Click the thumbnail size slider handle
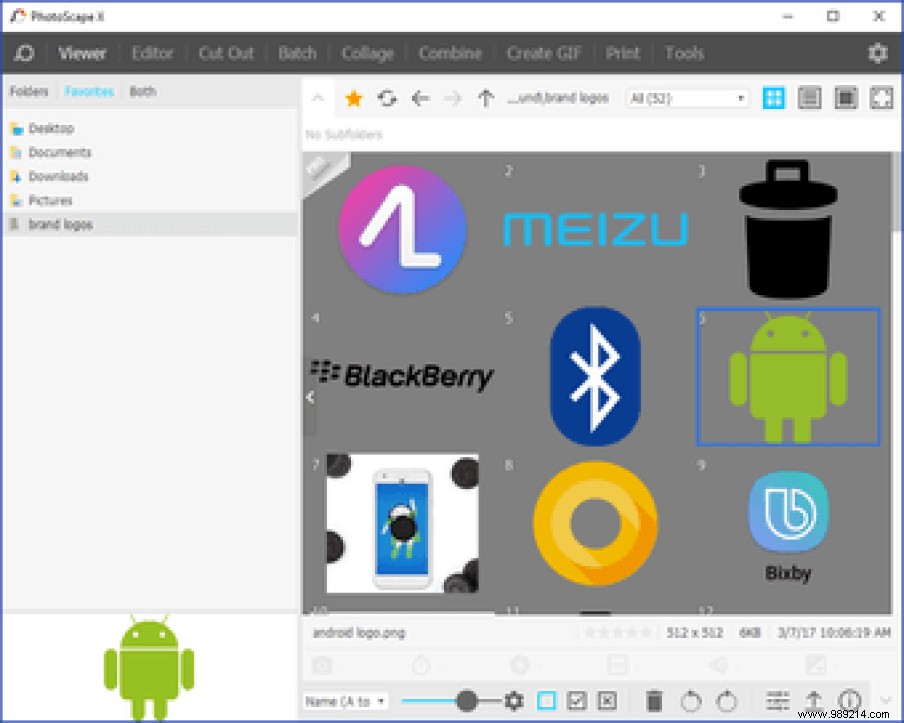The image size is (904, 723). (466, 701)
